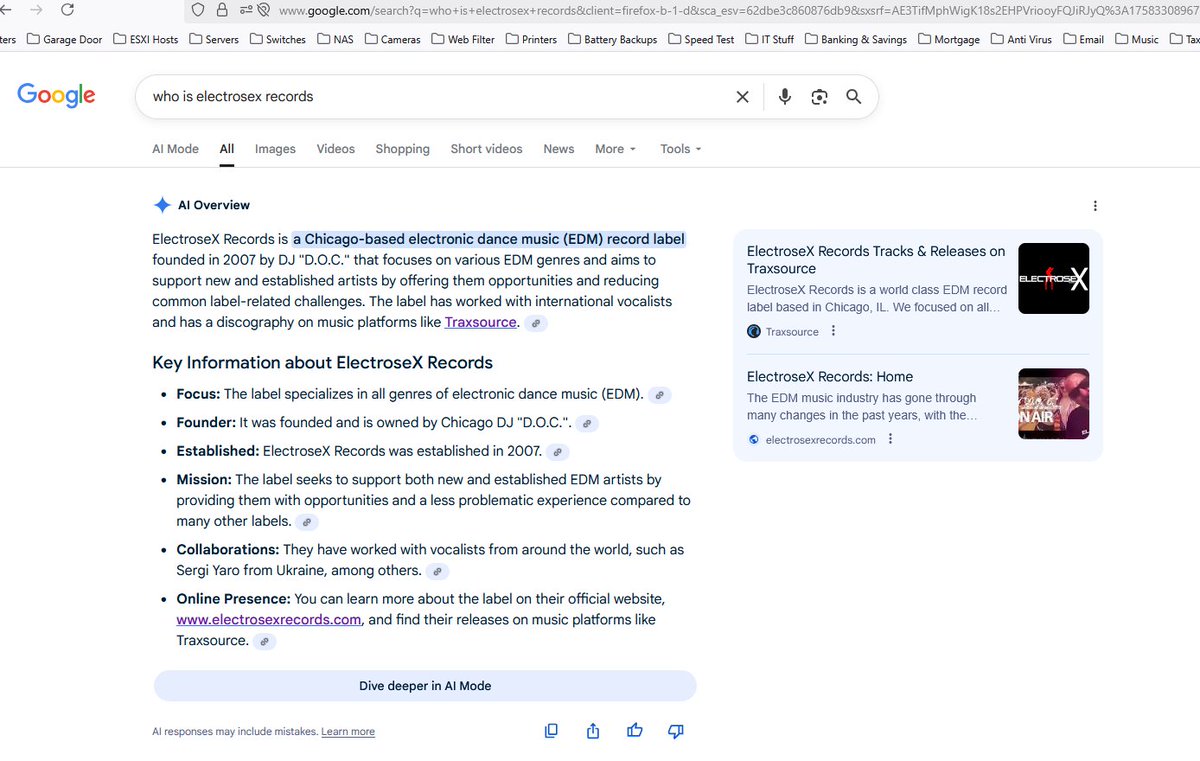Follow the Traxsource link in the overview

(481, 322)
